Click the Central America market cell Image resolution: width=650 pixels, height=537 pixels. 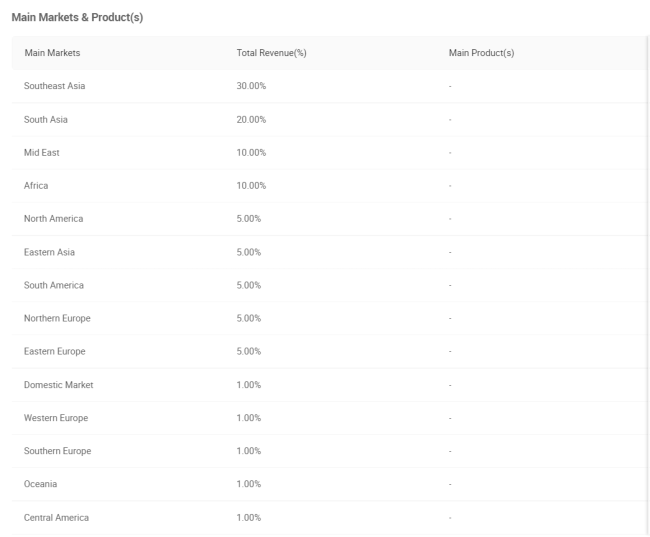(56, 518)
